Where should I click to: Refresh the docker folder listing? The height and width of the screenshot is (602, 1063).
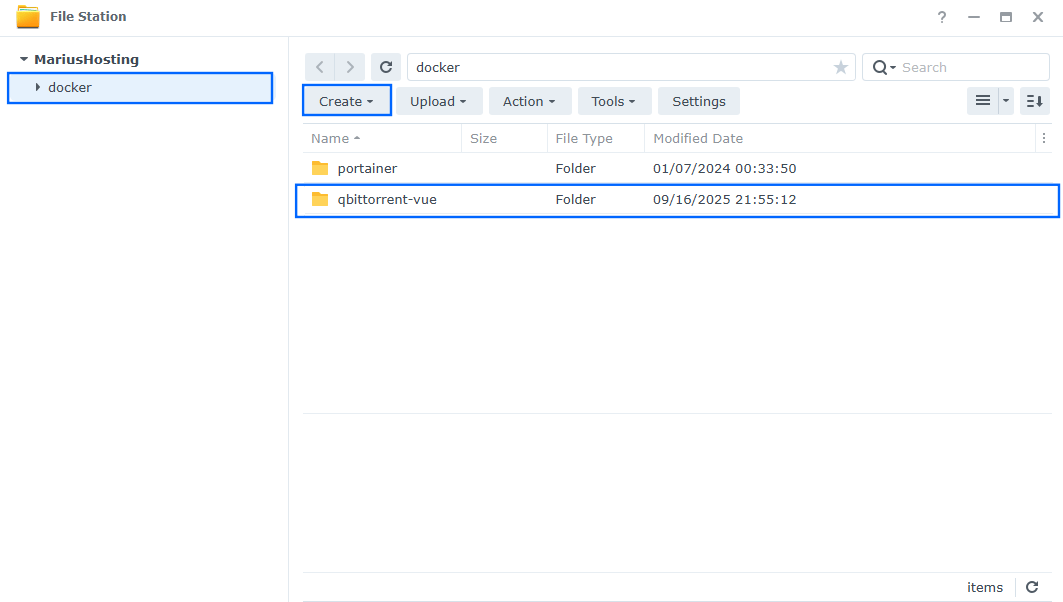(386, 67)
